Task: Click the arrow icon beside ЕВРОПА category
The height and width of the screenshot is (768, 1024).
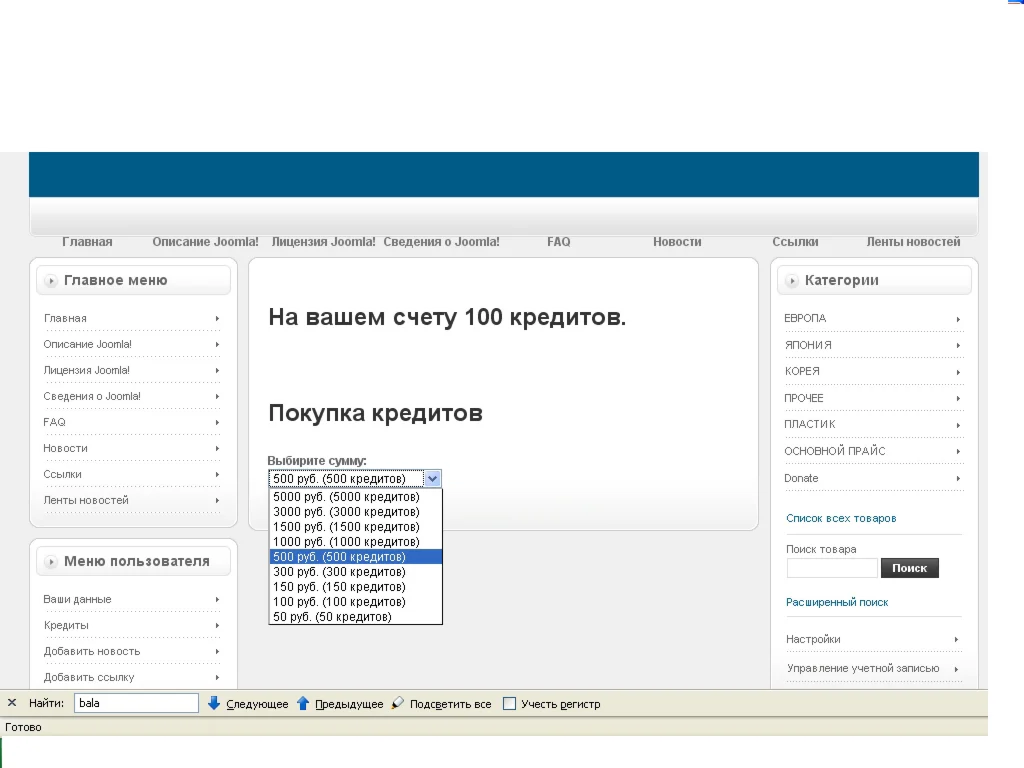Action: tap(958, 318)
